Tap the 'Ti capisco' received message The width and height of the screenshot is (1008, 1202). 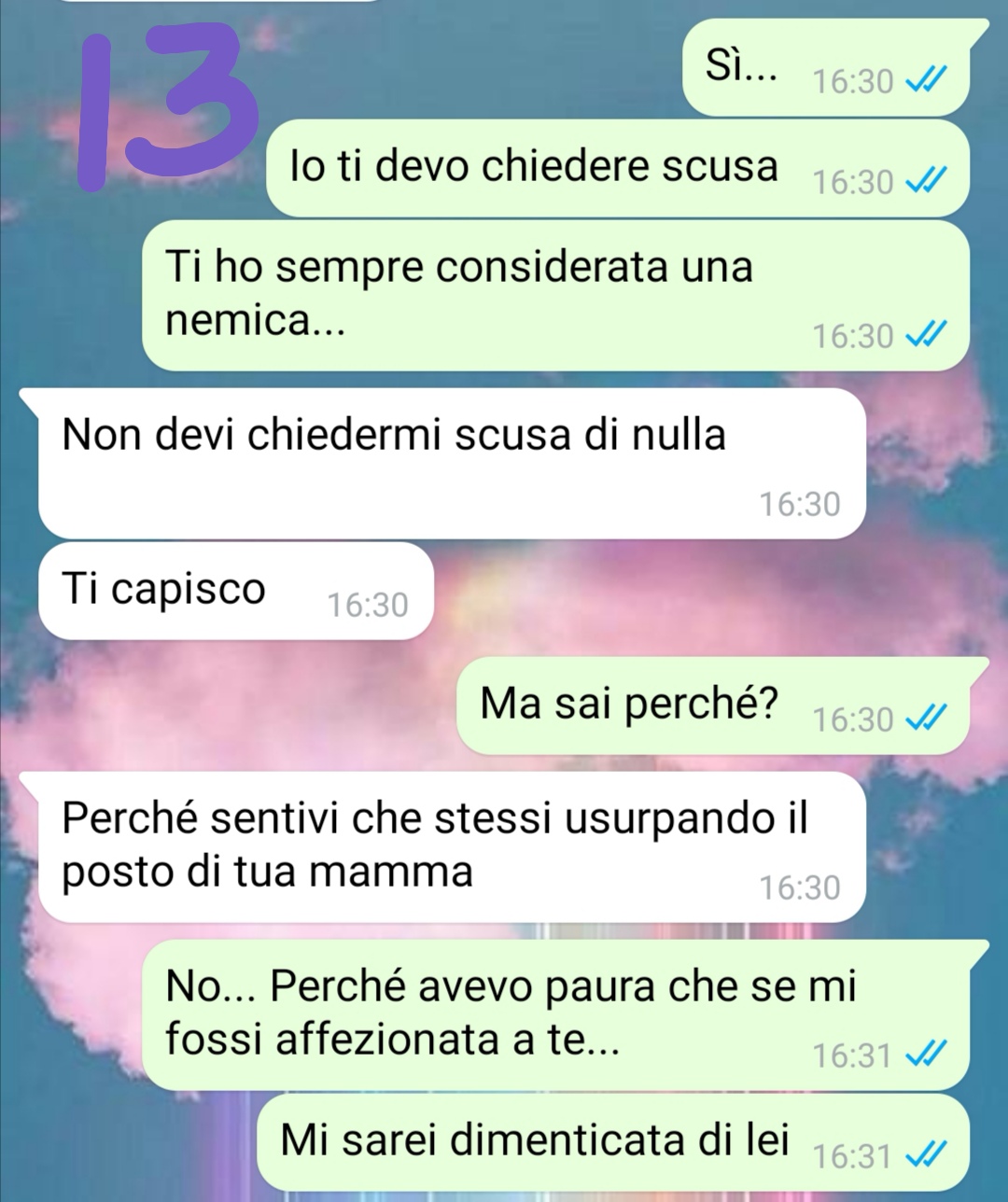click(236, 591)
